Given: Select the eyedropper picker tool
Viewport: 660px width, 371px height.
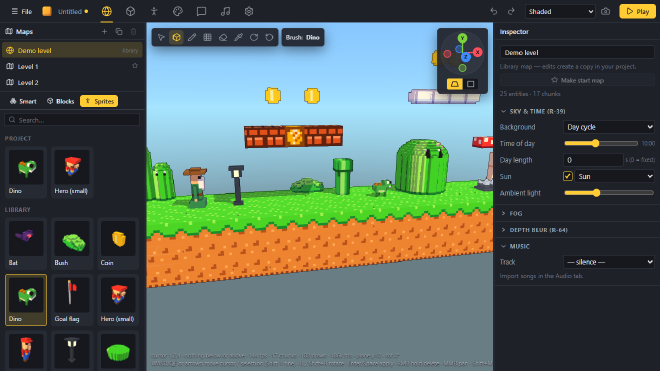Looking at the screenshot, I should click(238, 37).
